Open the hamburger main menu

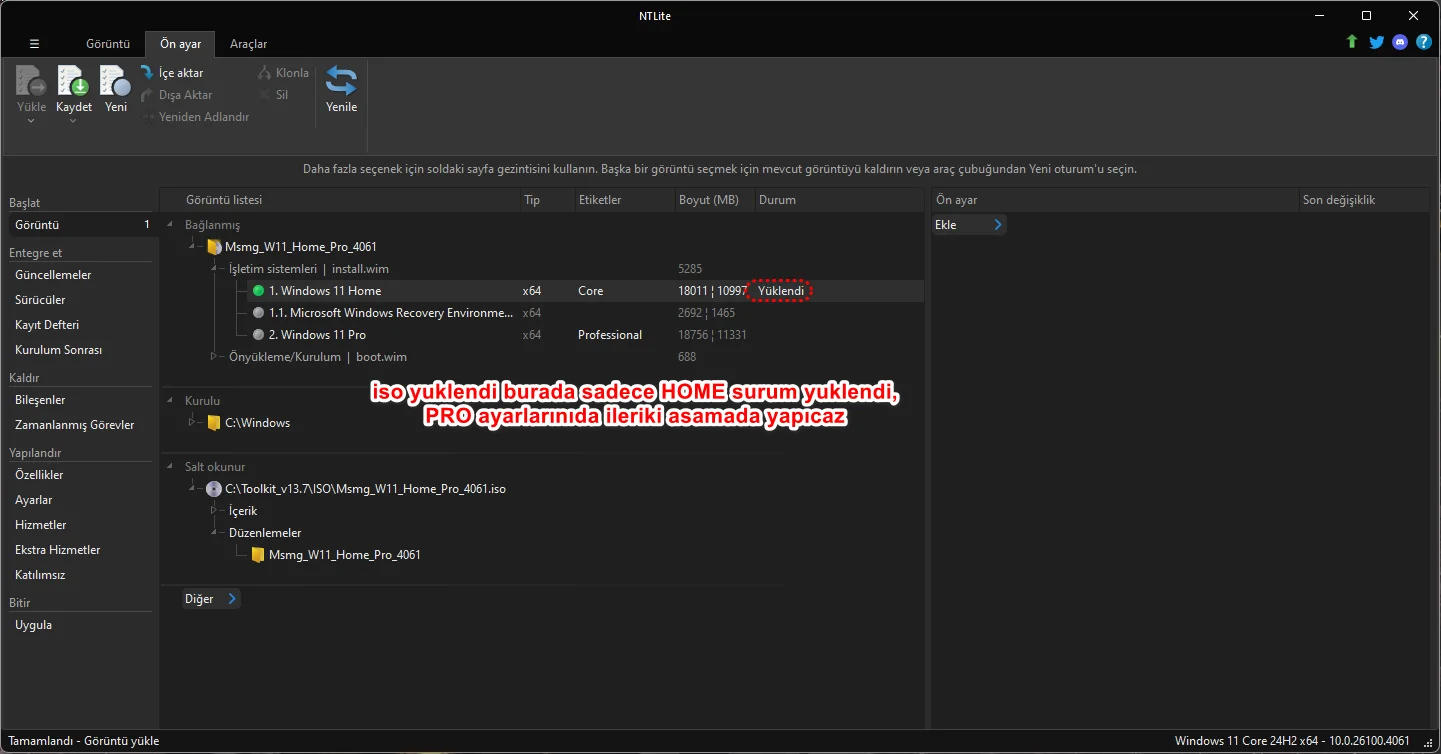34,44
